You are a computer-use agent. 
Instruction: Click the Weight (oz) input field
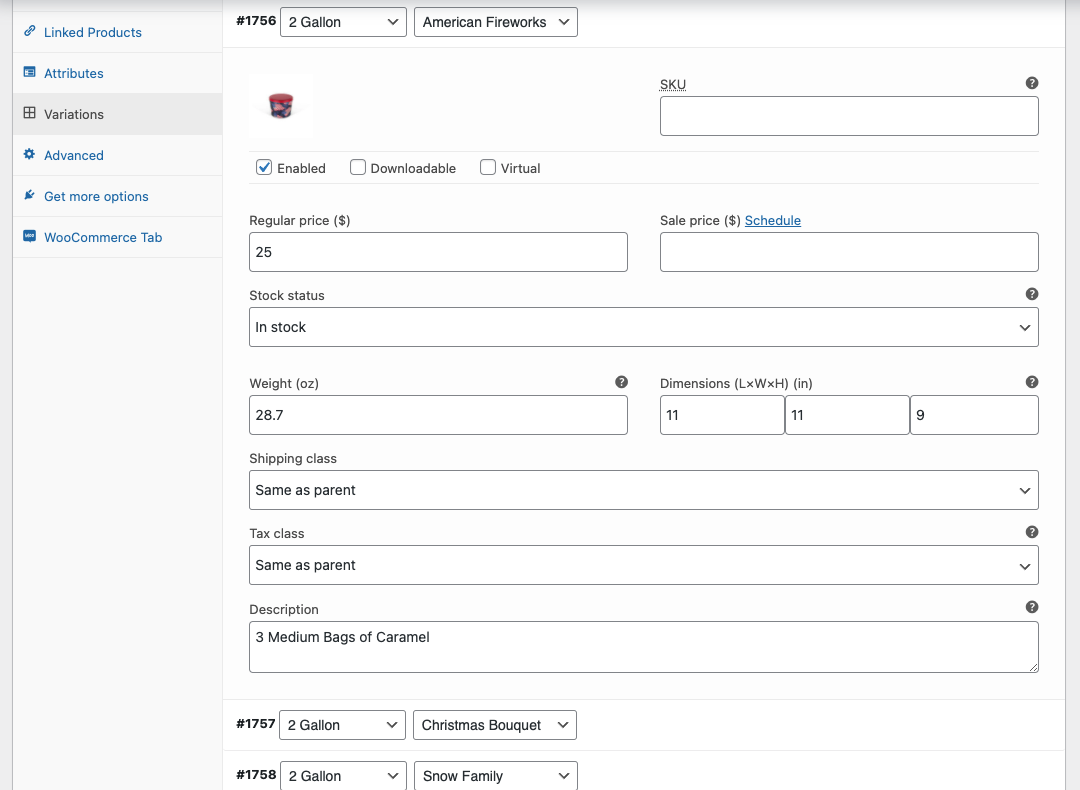[x=438, y=415]
